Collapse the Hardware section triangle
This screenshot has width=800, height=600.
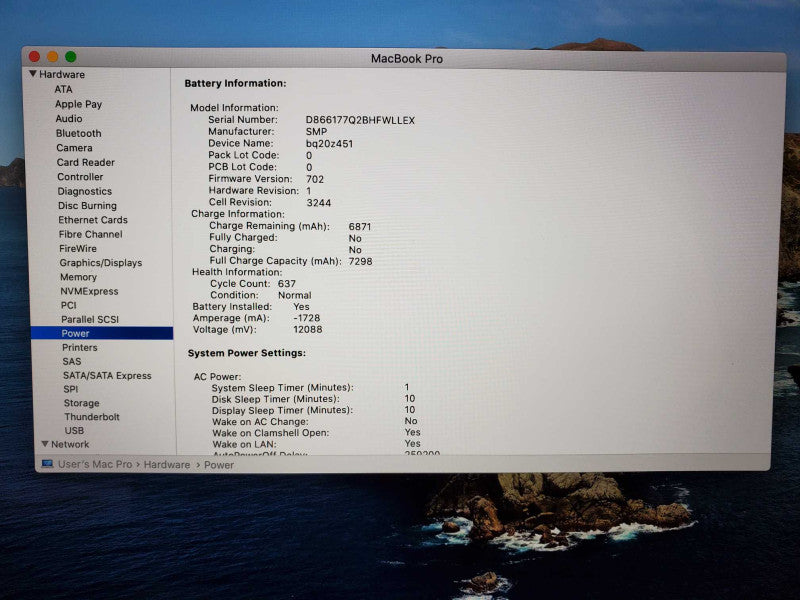point(33,74)
